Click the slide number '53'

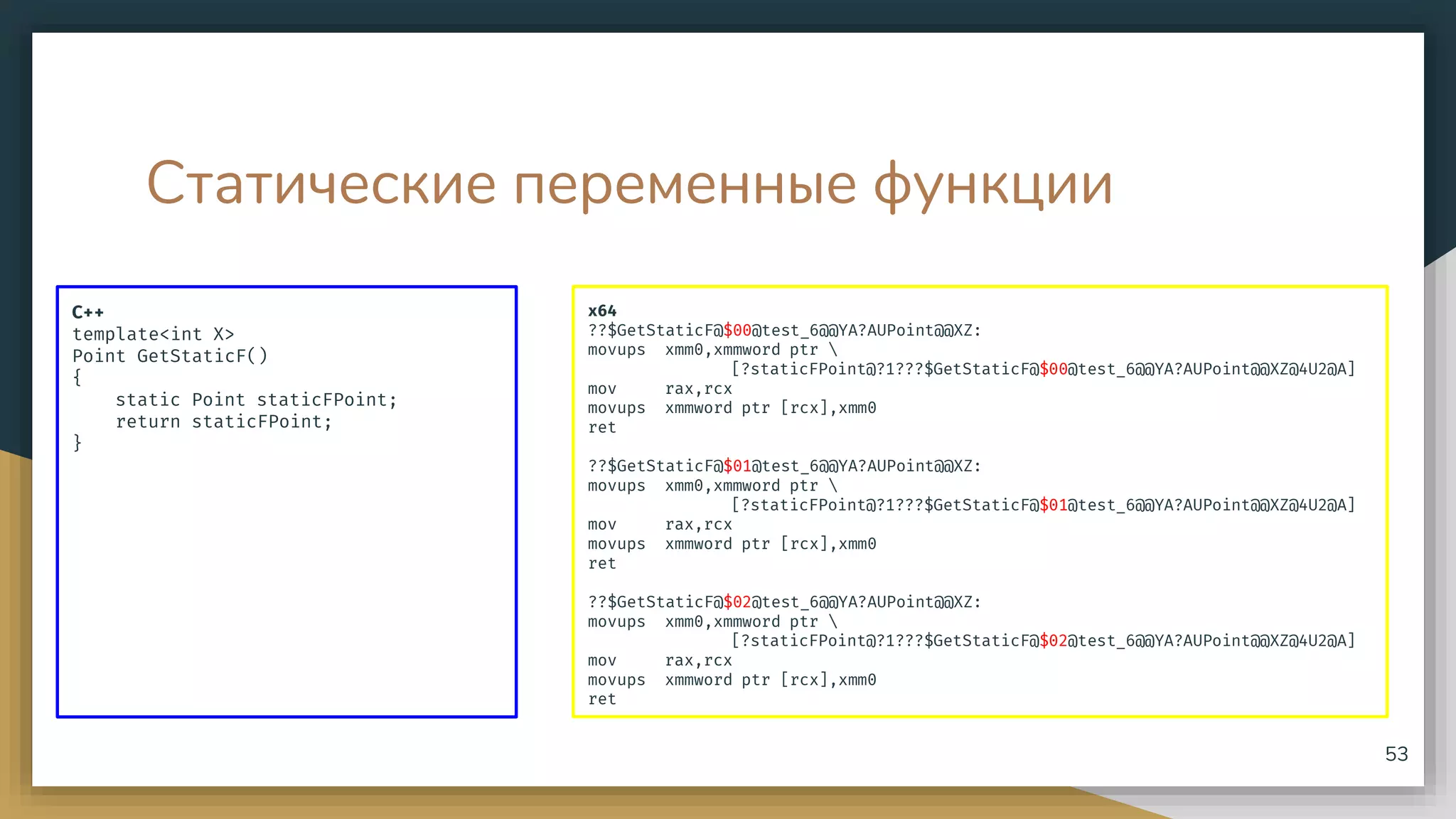[1396, 754]
